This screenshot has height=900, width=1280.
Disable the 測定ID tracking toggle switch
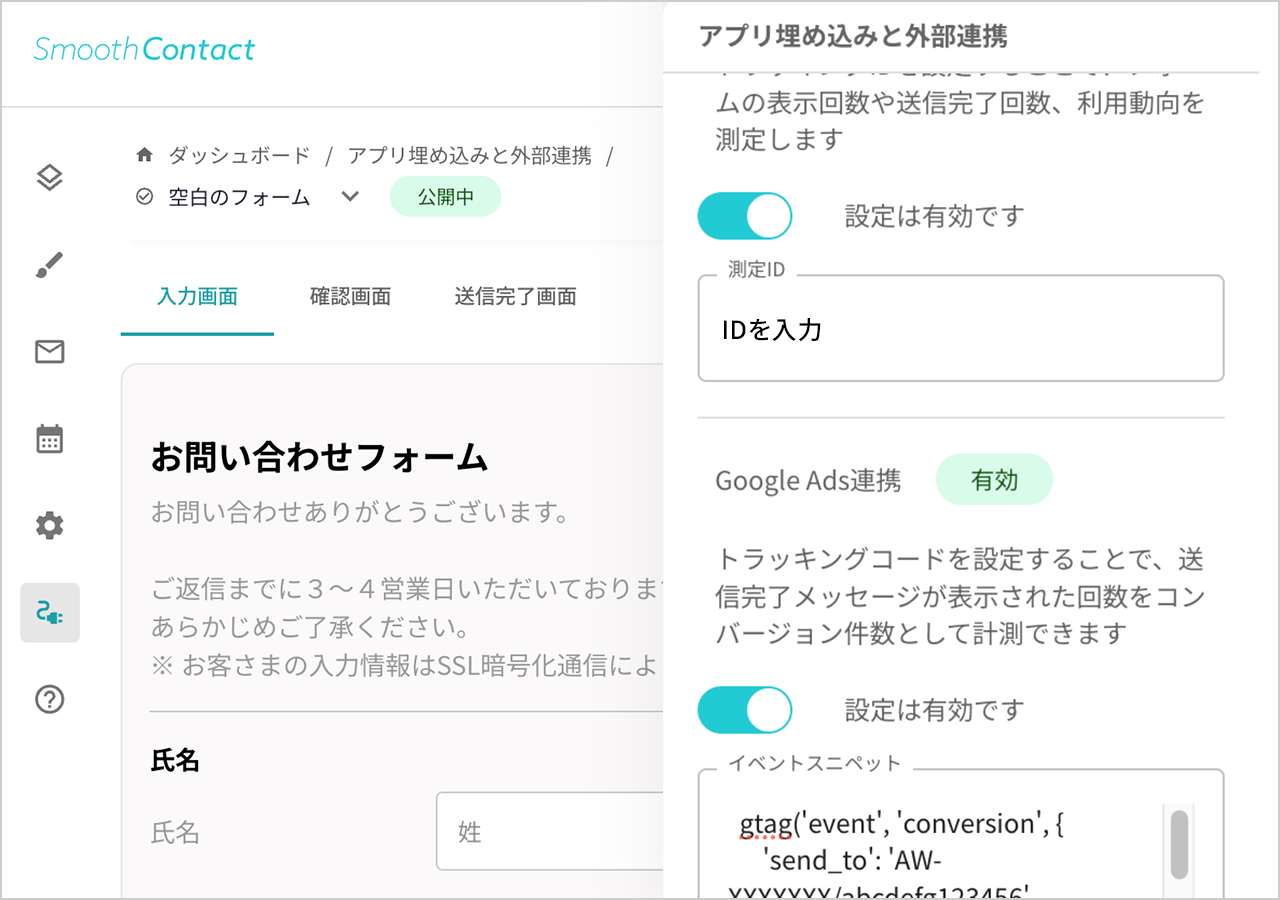[x=745, y=215]
